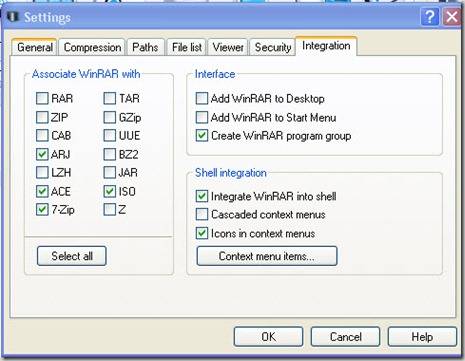The image size is (465, 361).
Task: Click the Select all button
Action: tap(72, 256)
